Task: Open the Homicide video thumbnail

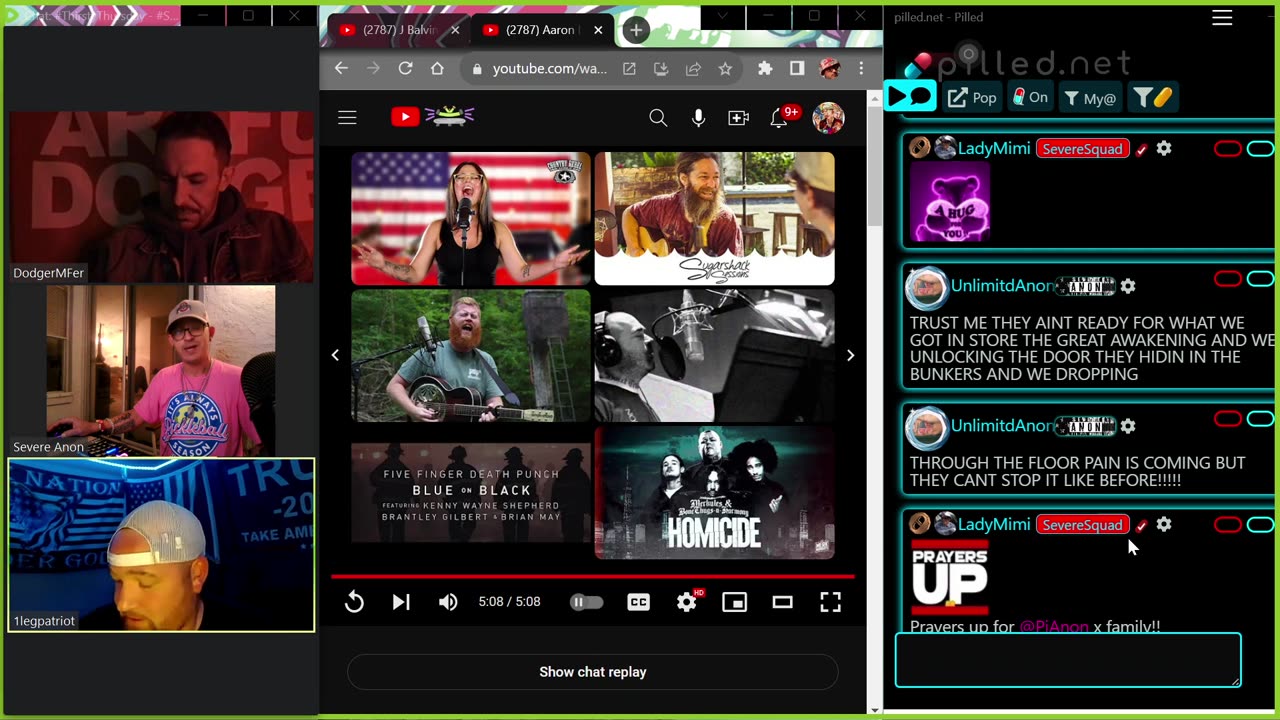Action: pos(714,492)
